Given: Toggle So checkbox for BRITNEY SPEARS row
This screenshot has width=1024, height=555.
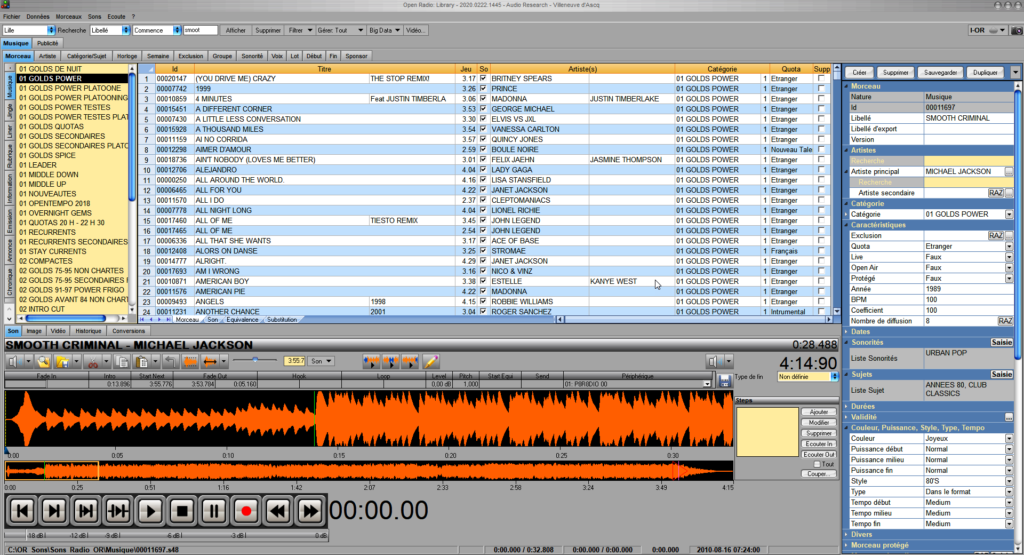Looking at the screenshot, I should pyautogui.click(x=484, y=78).
